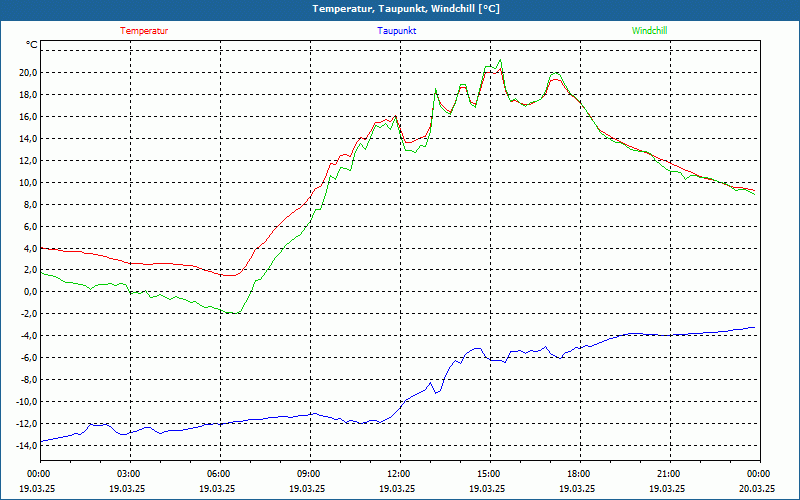Click the blue Taupunkt legend label
Screen dimensions: 800x500
(x=397, y=31)
